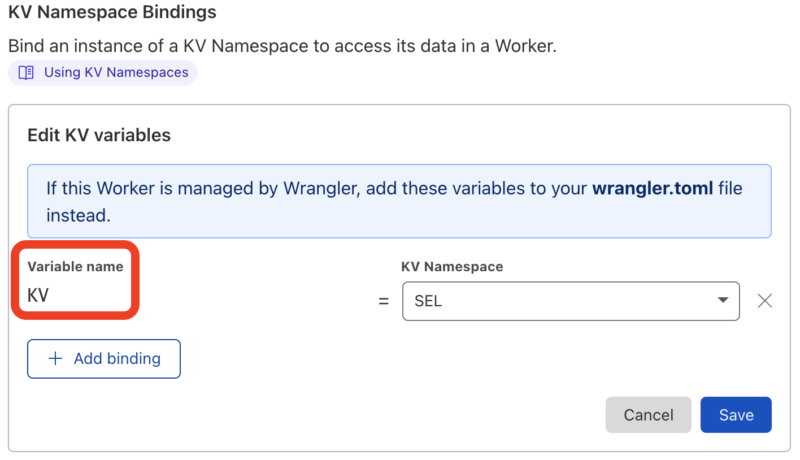Click the KV text in the variable field

(x=38, y=296)
